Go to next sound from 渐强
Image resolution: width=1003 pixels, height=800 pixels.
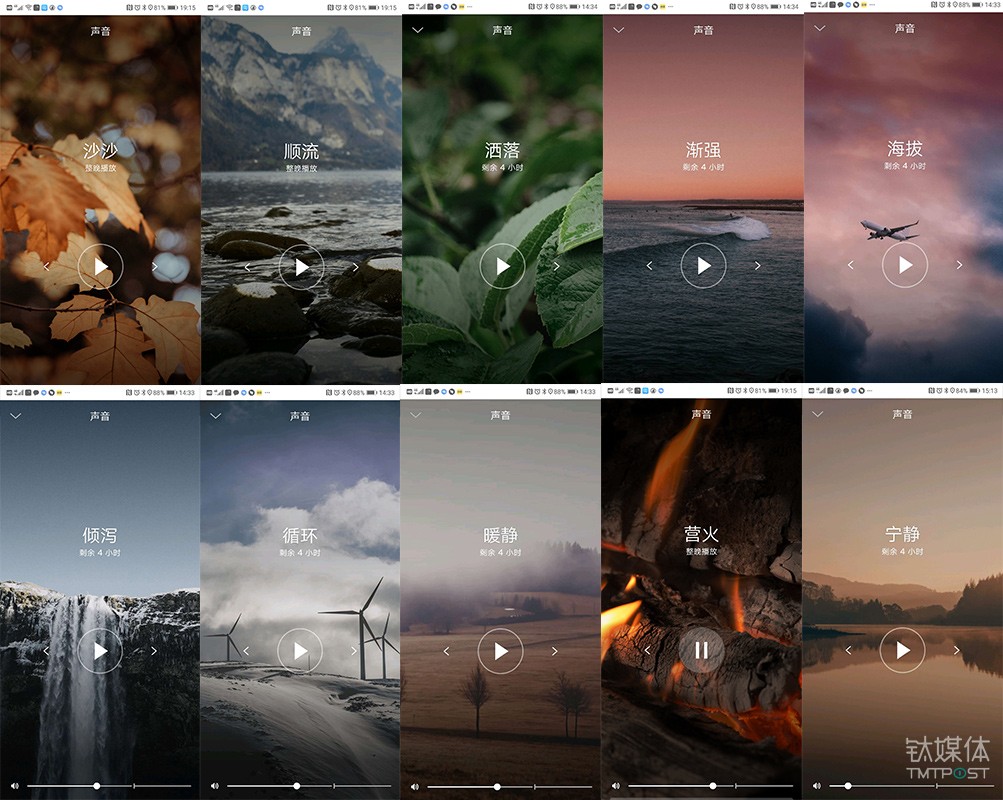(x=757, y=266)
